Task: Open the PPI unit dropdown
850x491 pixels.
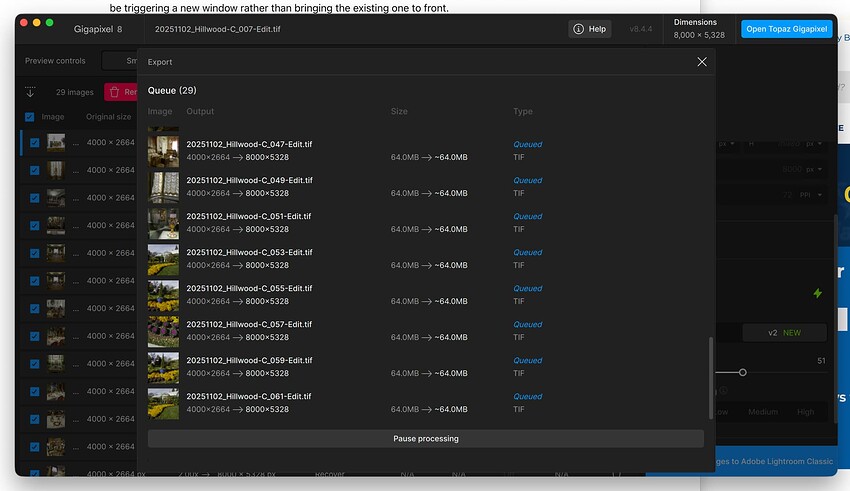Action: (x=810, y=195)
